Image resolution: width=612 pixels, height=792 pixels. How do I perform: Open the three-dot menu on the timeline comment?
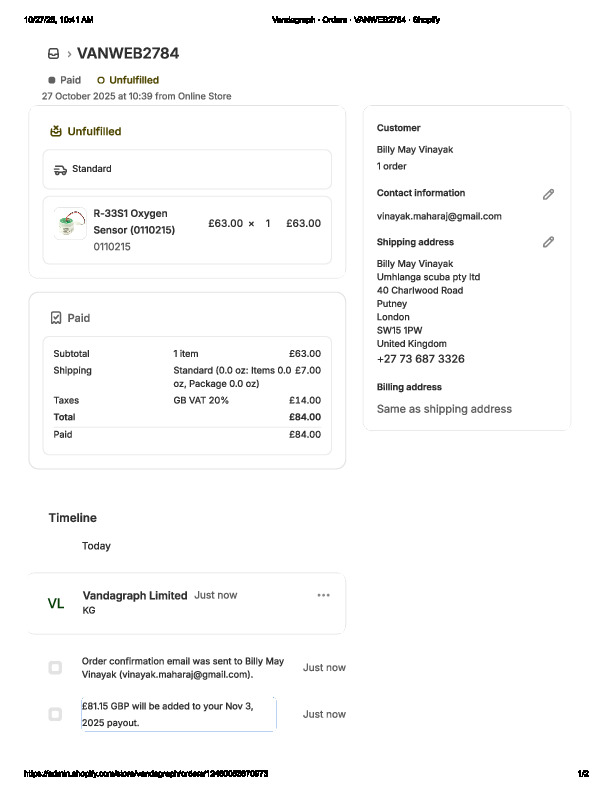click(x=323, y=595)
